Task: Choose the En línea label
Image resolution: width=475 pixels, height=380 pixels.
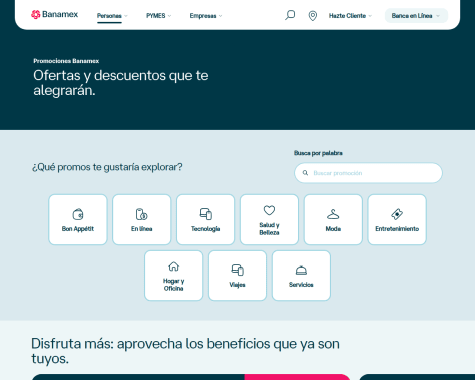Action: pyautogui.click(x=142, y=229)
